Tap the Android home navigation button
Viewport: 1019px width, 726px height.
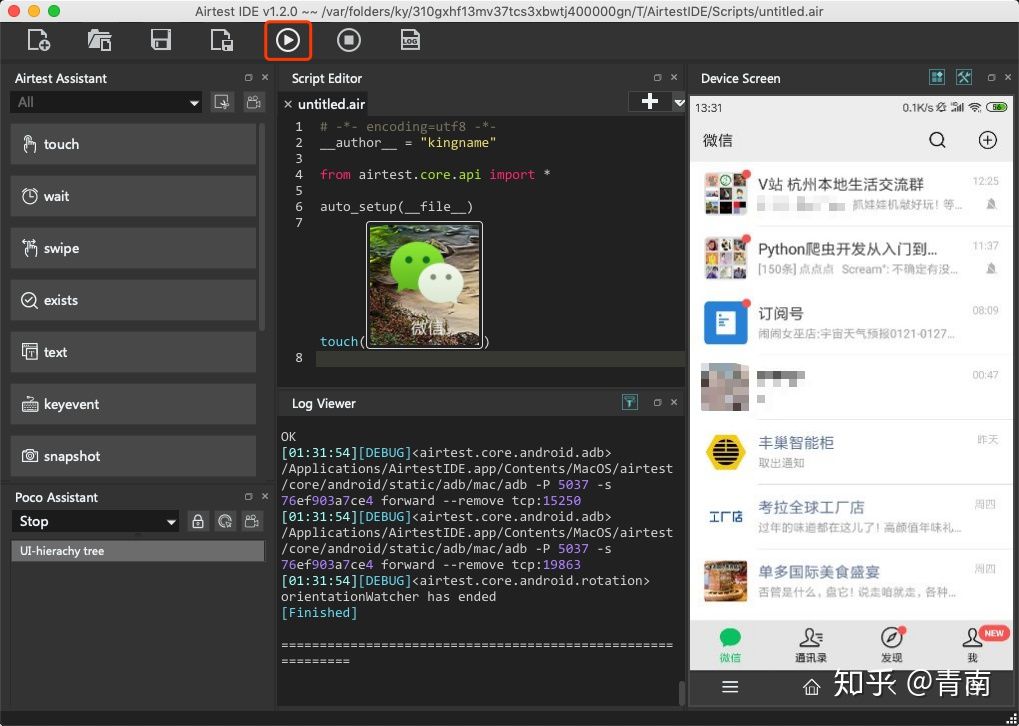(x=811, y=687)
